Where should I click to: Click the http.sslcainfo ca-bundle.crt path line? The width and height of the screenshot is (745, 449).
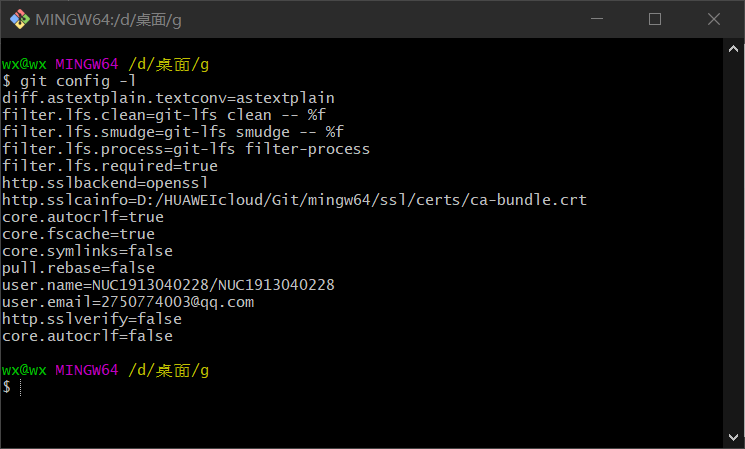point(294,200)
